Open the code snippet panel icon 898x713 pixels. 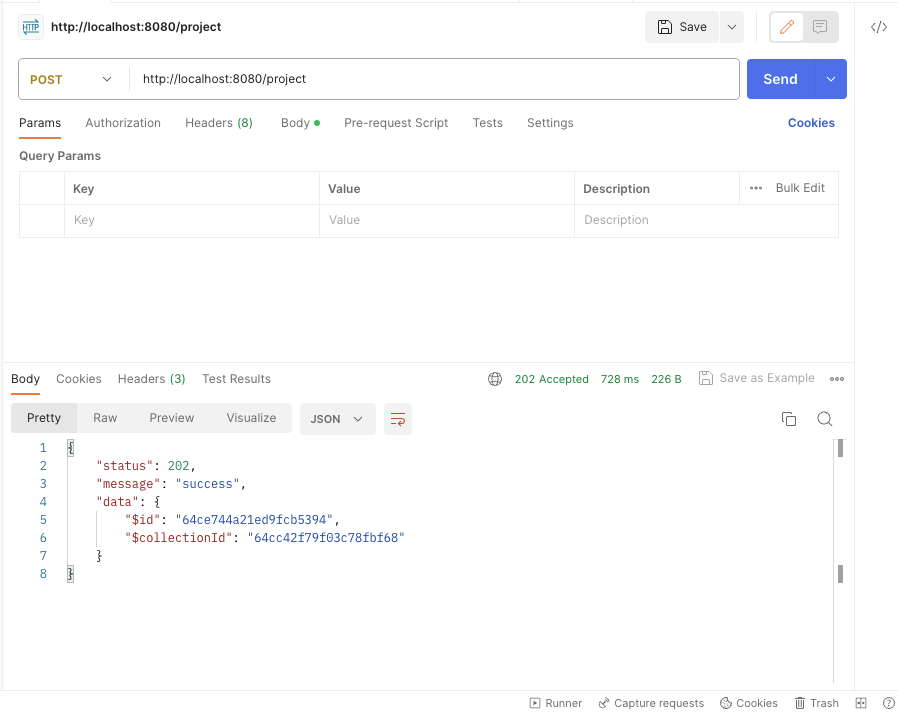tap(879, 27)
